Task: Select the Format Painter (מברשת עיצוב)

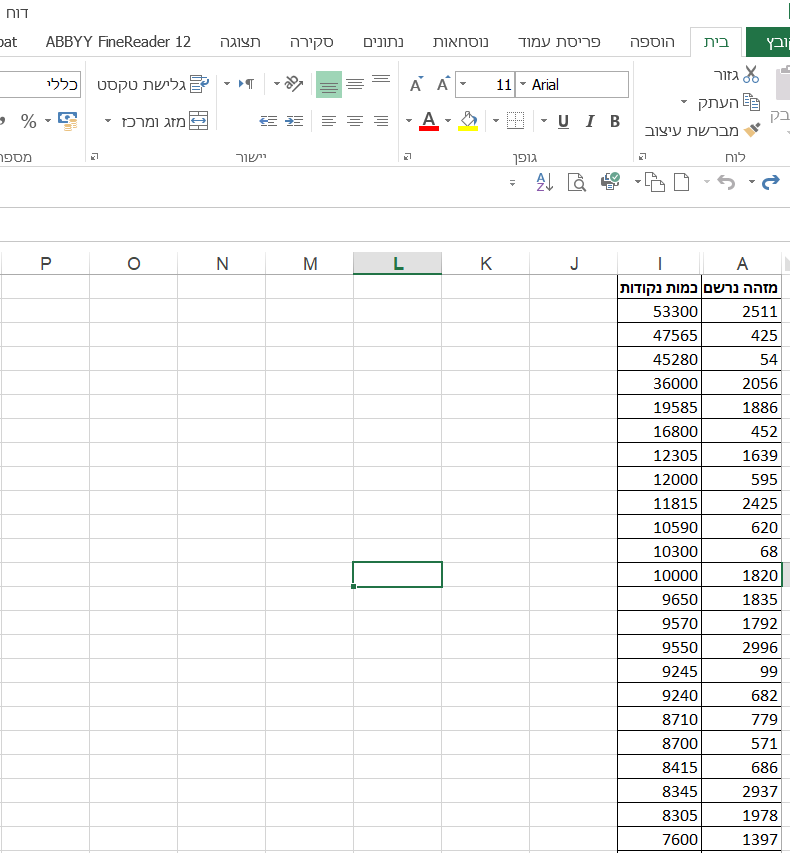Action: pyautogui.click(x=702, y=130)
